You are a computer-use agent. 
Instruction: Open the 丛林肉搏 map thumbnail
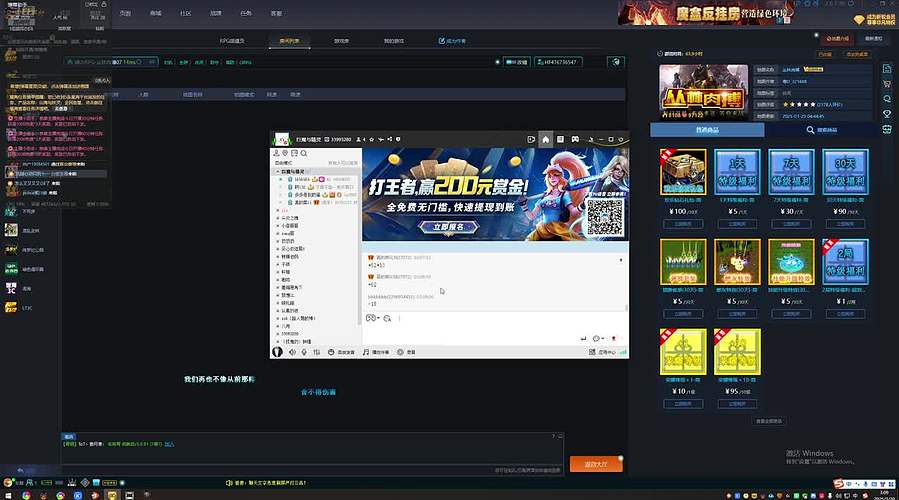point(703,91)
